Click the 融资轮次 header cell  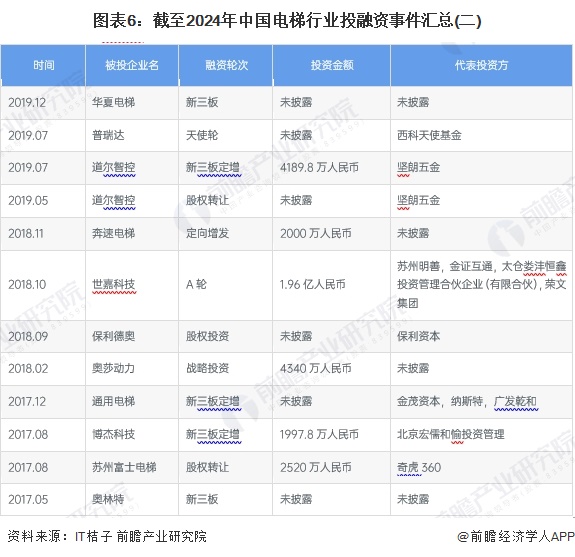(x=226, y=65)
